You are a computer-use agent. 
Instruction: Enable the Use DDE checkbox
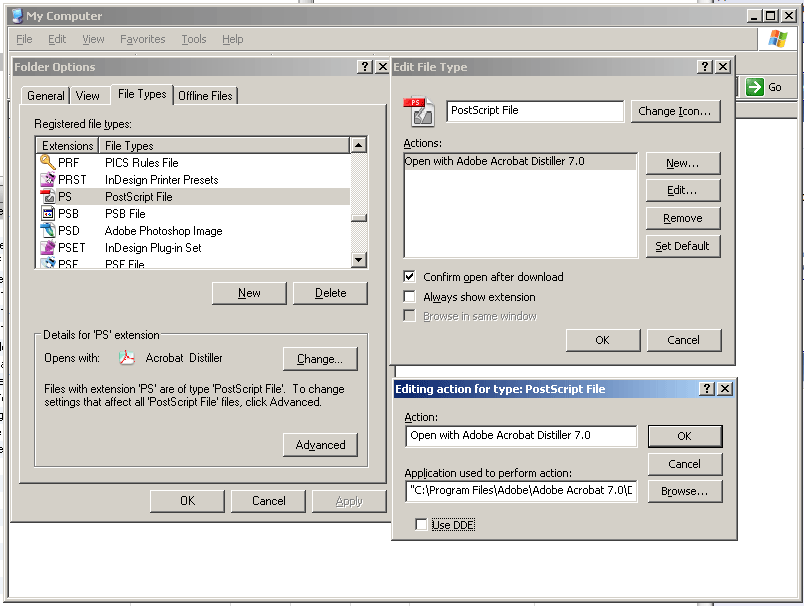tap(421, 524)
